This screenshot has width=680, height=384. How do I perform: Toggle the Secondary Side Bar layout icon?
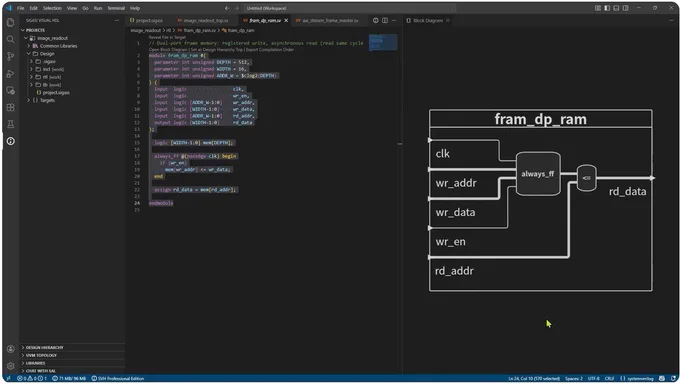coord(625,8)
